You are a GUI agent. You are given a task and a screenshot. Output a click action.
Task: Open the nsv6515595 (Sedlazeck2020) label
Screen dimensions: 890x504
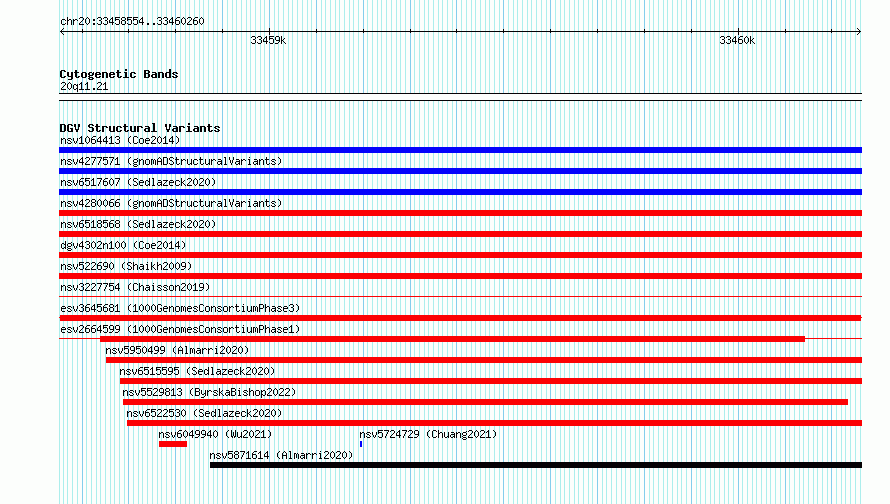click(x=197, y=371)
